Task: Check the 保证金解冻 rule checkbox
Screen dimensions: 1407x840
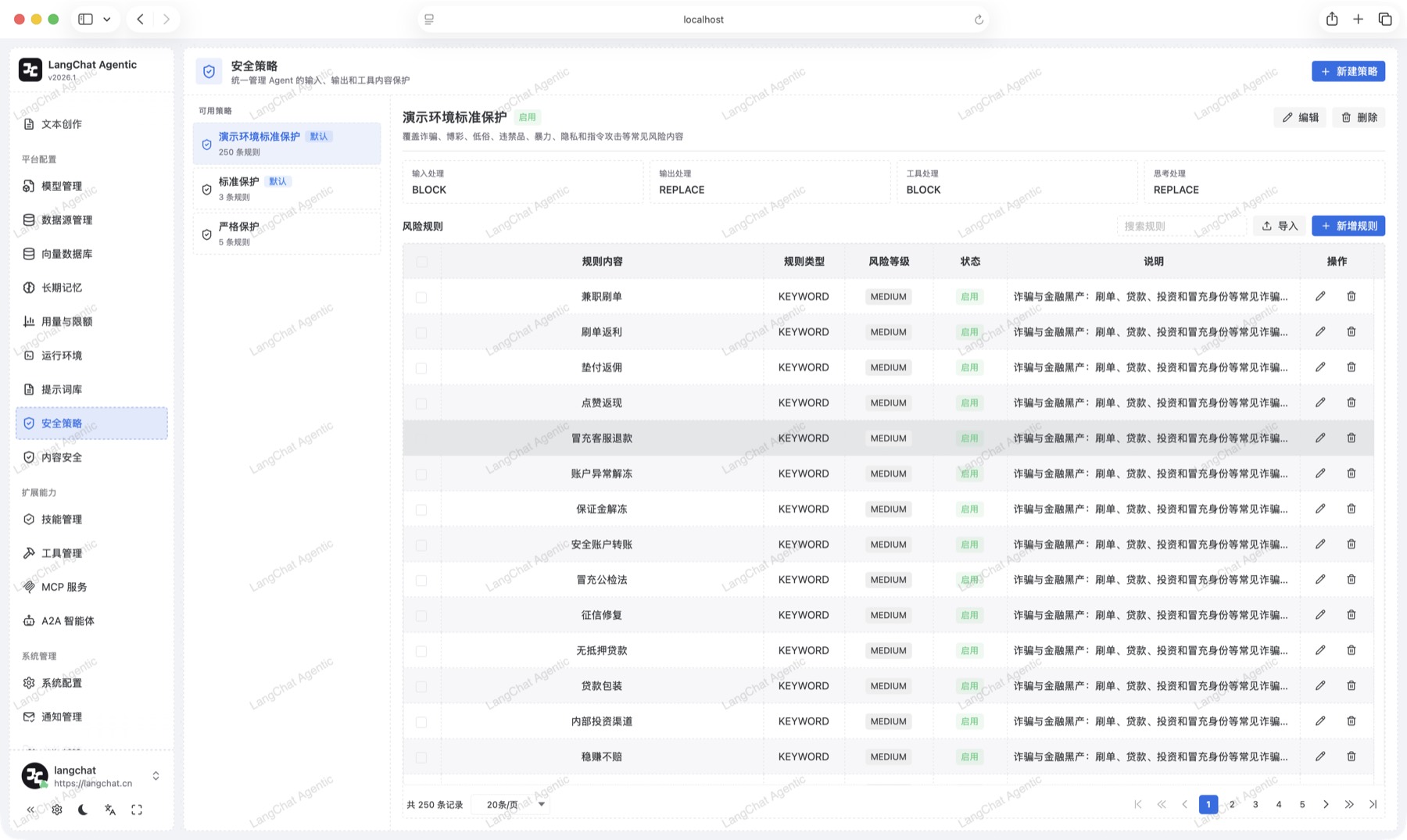Action: click(421, 509)
